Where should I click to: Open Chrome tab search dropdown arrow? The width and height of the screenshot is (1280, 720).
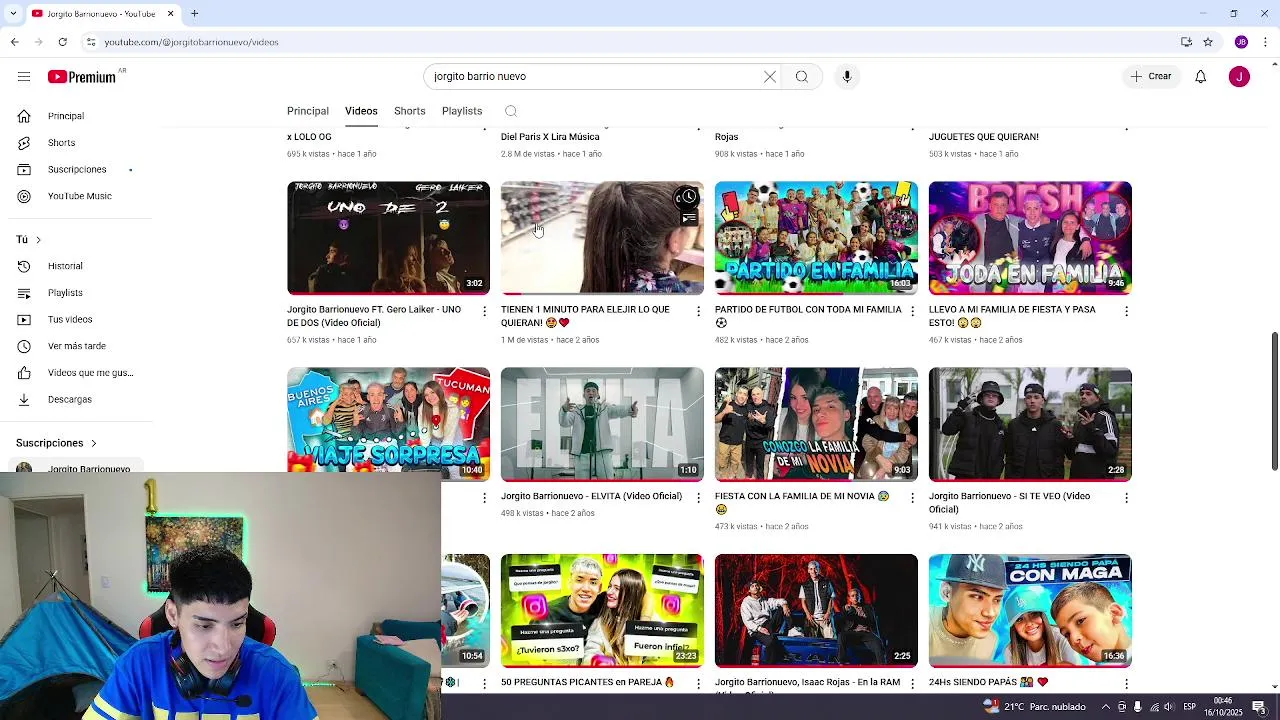[x=13, y=13]
